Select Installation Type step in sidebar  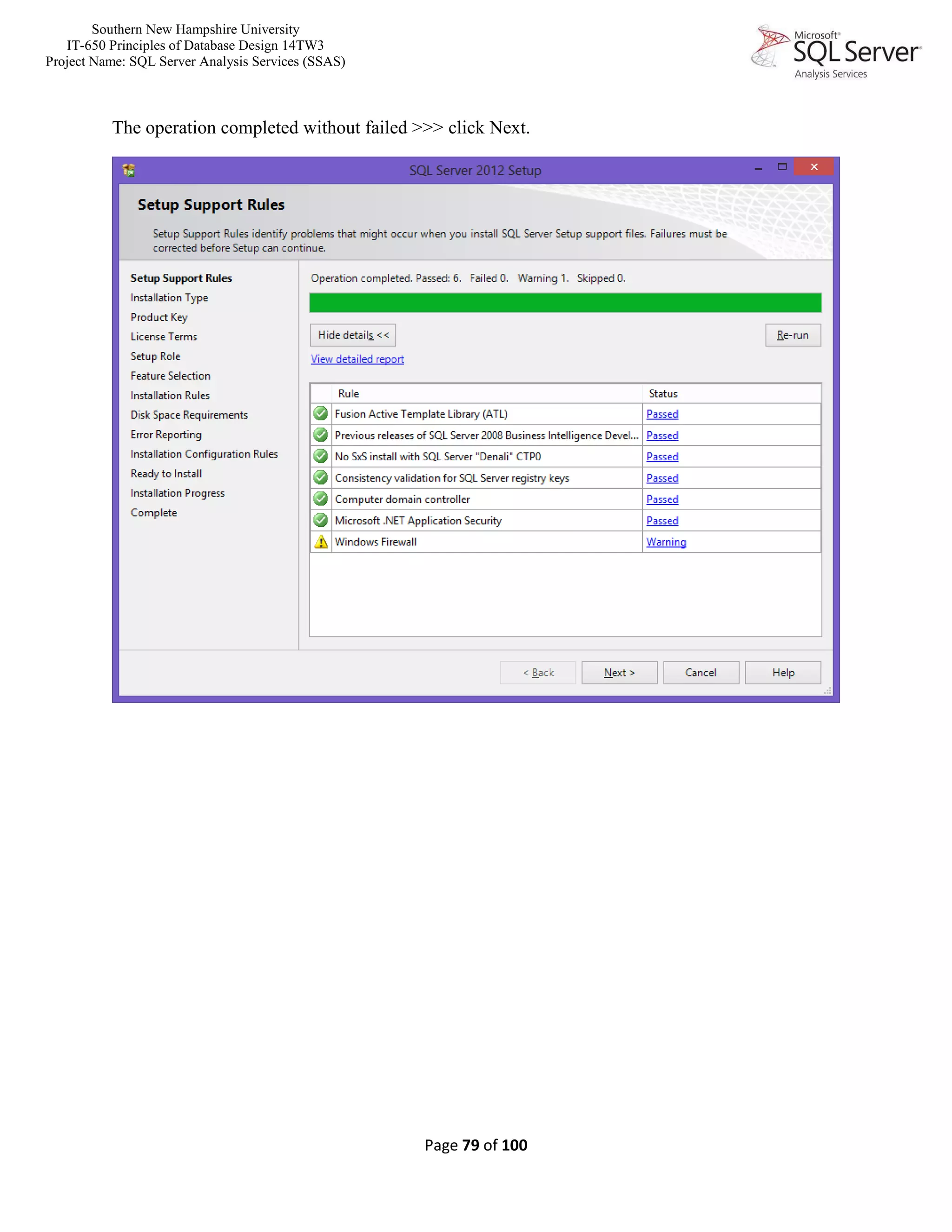coord(169,297)
